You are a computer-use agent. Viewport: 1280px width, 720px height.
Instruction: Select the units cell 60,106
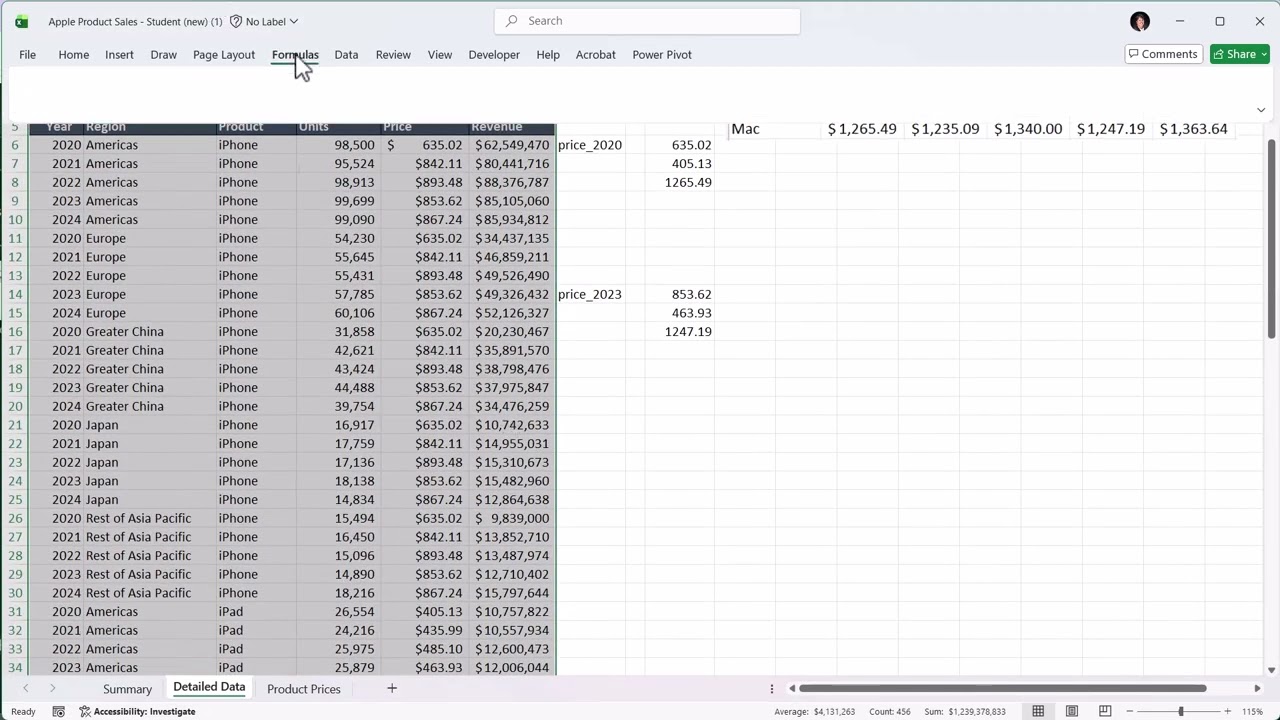(338, 313)
